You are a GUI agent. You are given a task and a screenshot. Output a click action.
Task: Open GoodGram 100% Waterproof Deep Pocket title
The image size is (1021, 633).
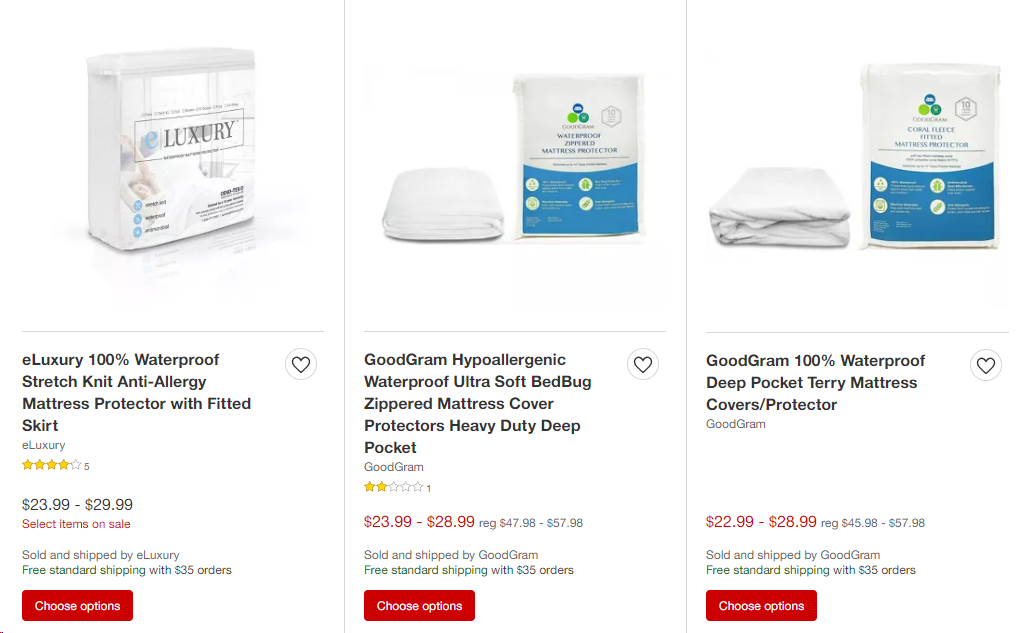pyautogui.click(x=815, y=382)
